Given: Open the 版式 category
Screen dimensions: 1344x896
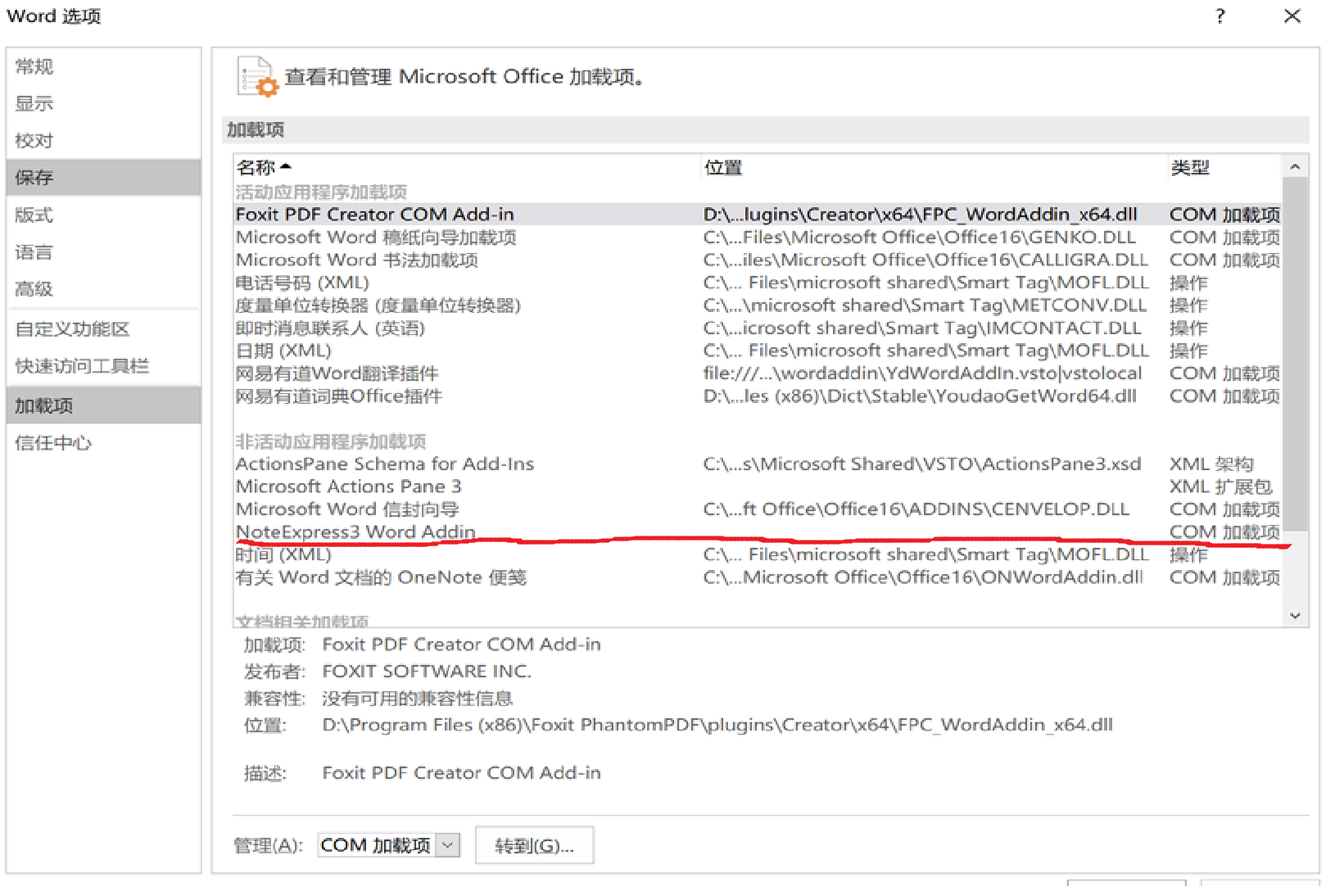Looking at the screenshot, I should (x=103, y=215).
